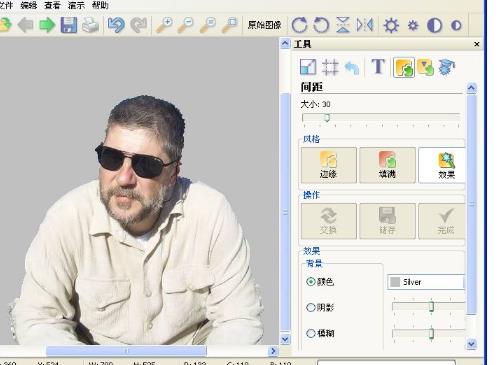The width and height of the screenshot is (502, 365).
Task: Select the 阴影 background radio button
Action: point(311,307)
